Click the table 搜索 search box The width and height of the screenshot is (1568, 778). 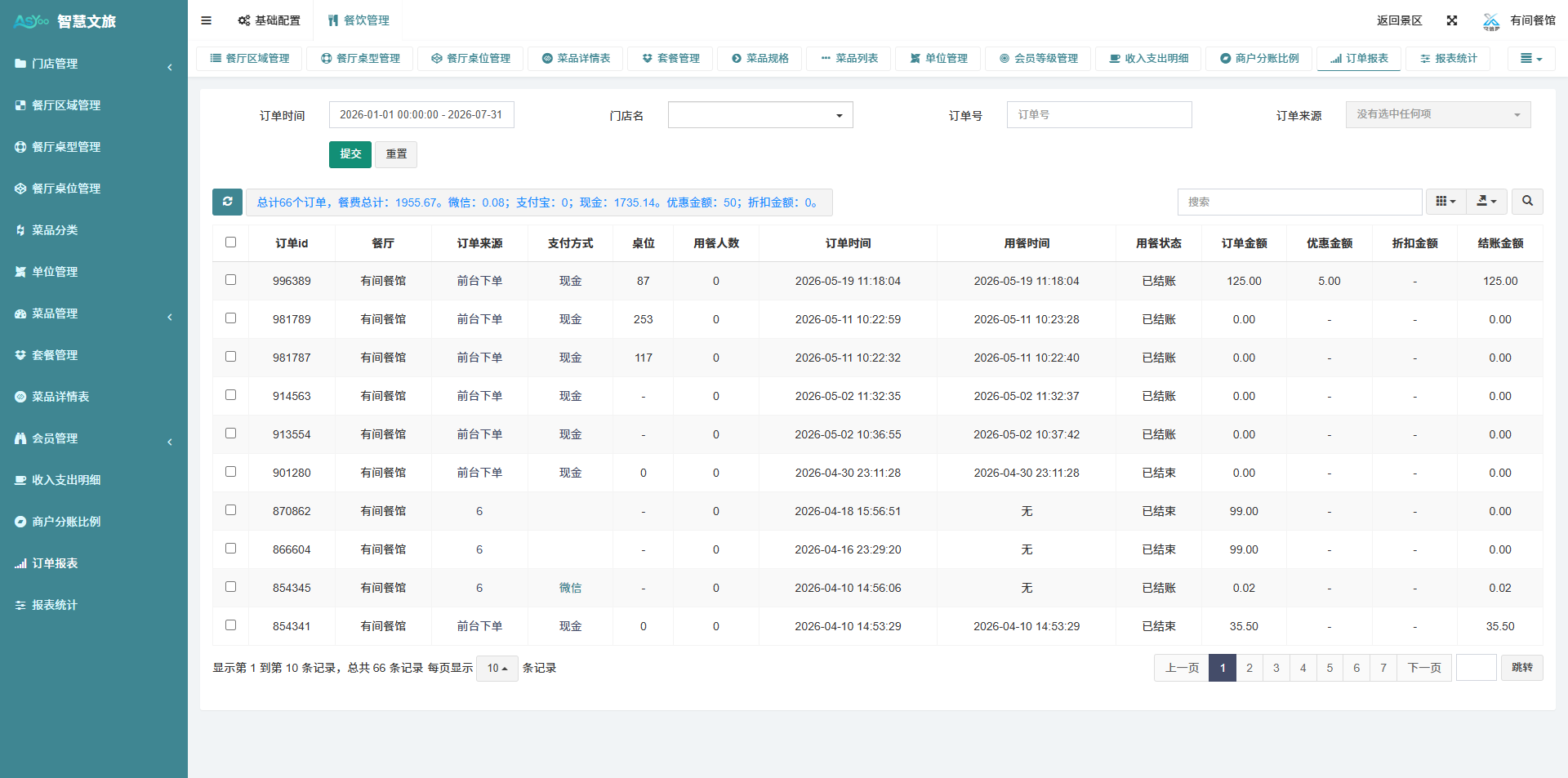click(1299, 202)
